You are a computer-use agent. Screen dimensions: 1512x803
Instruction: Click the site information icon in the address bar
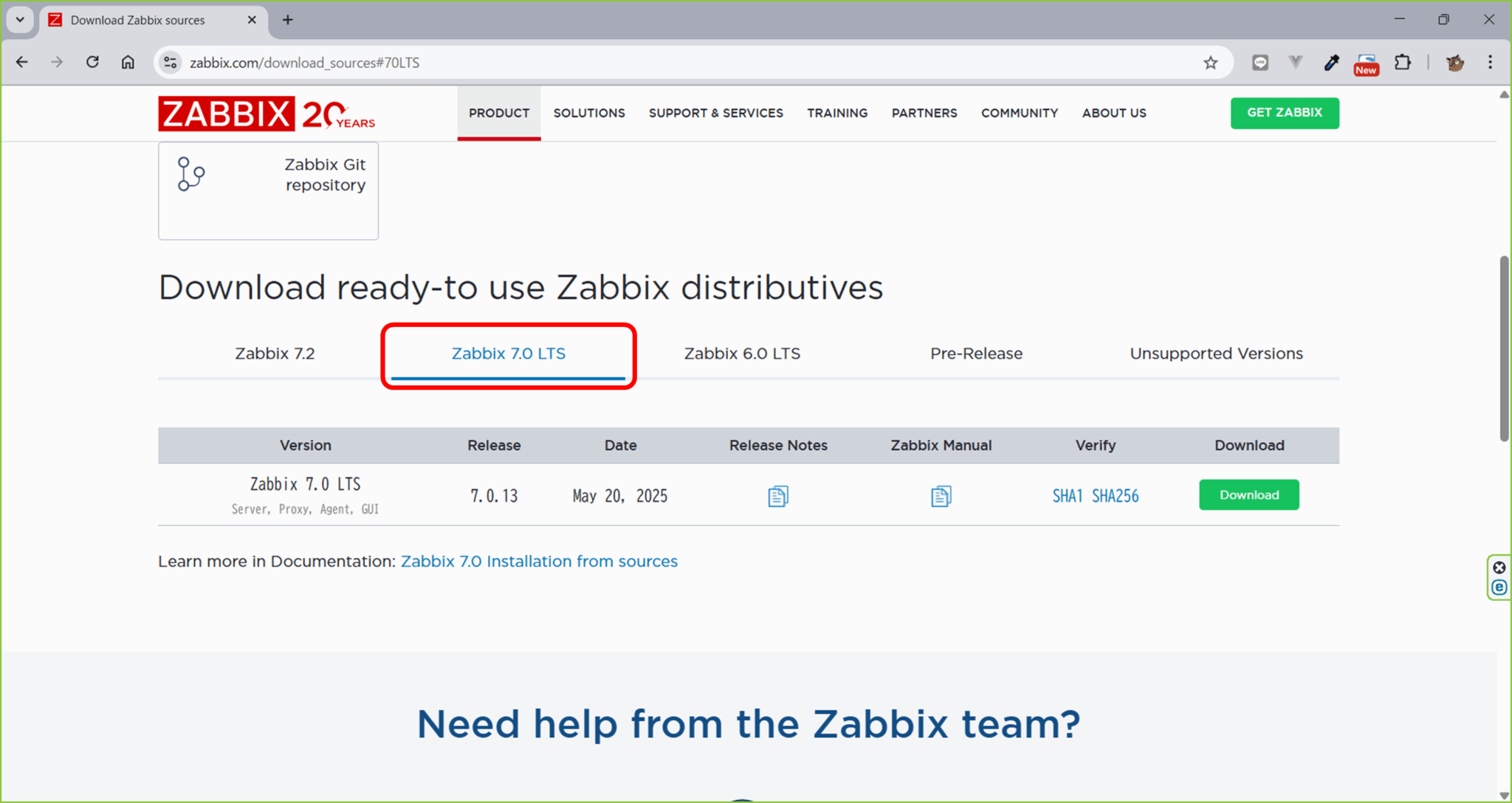(x=170, y=62)
